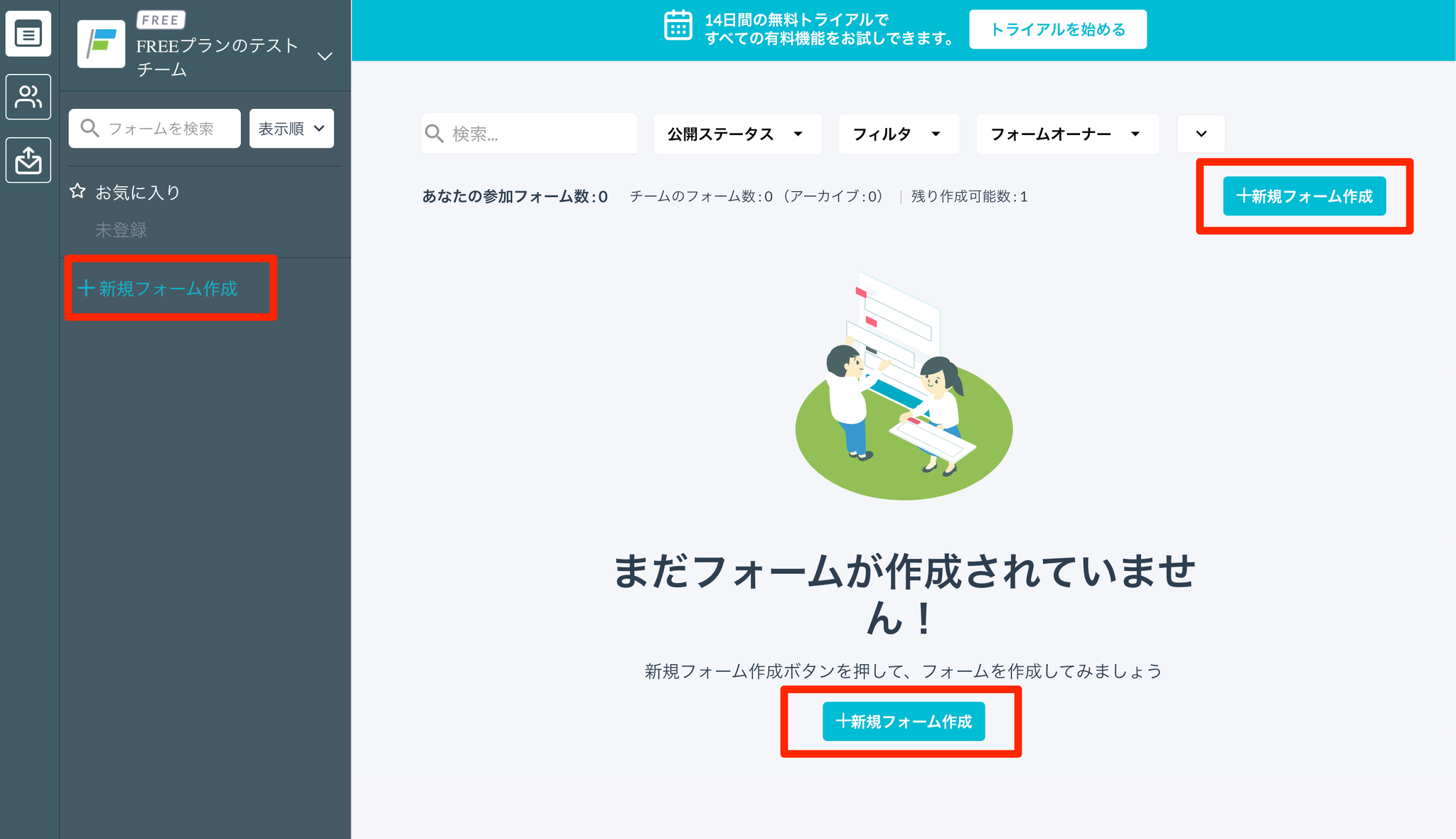This screenshot has height=839, width=1456.
Task: Click the FREE plan badge
Action: coord(161,20)
